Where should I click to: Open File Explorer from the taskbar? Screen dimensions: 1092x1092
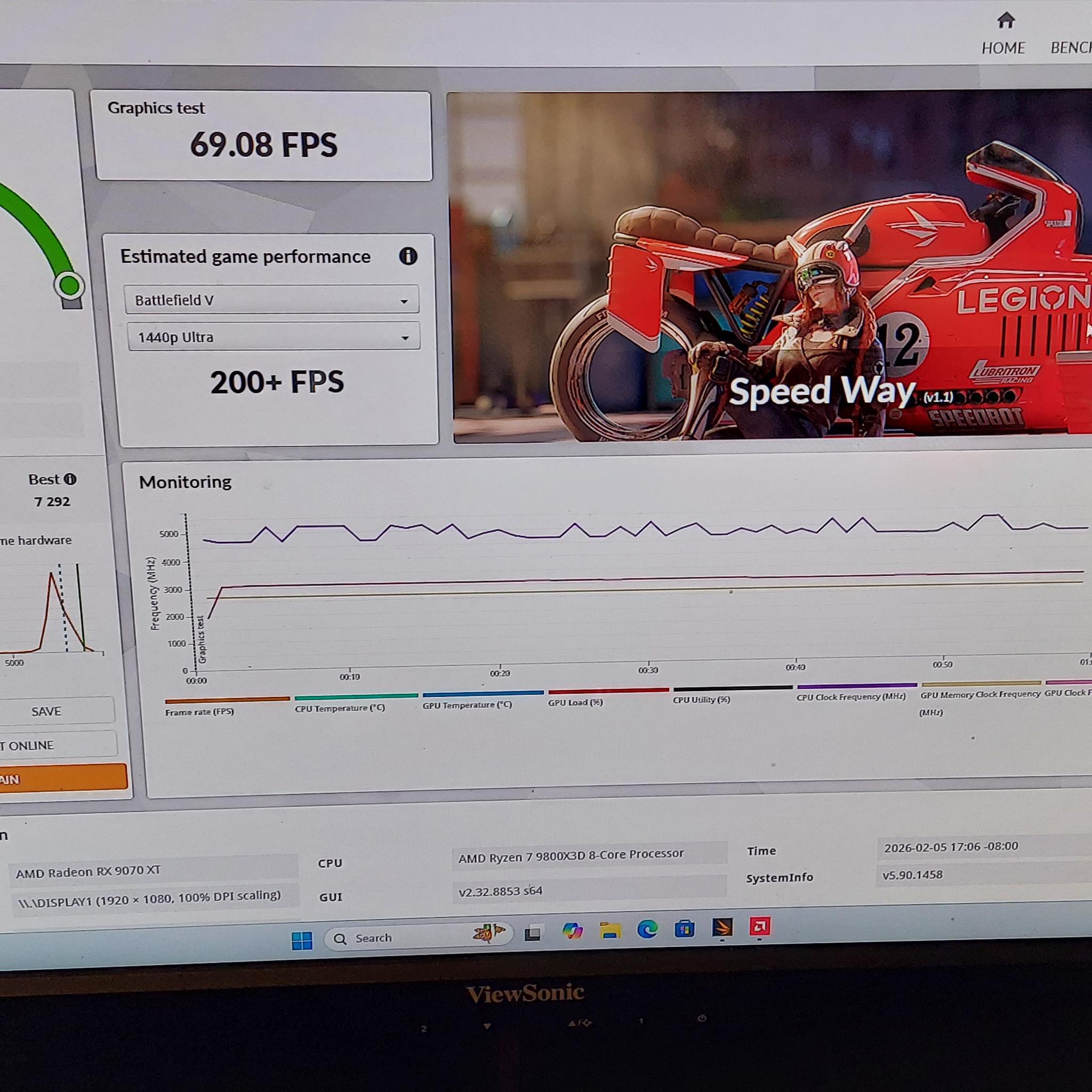pyautogui.click(x=610, y=930)
